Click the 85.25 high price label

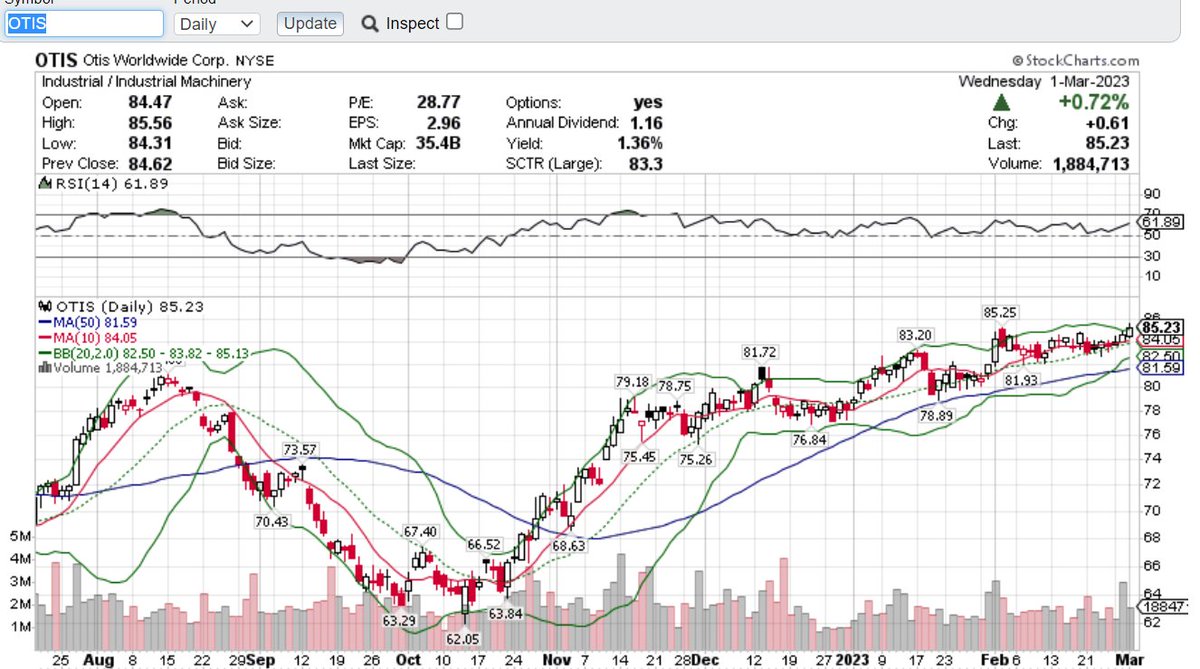point(1001,313)
